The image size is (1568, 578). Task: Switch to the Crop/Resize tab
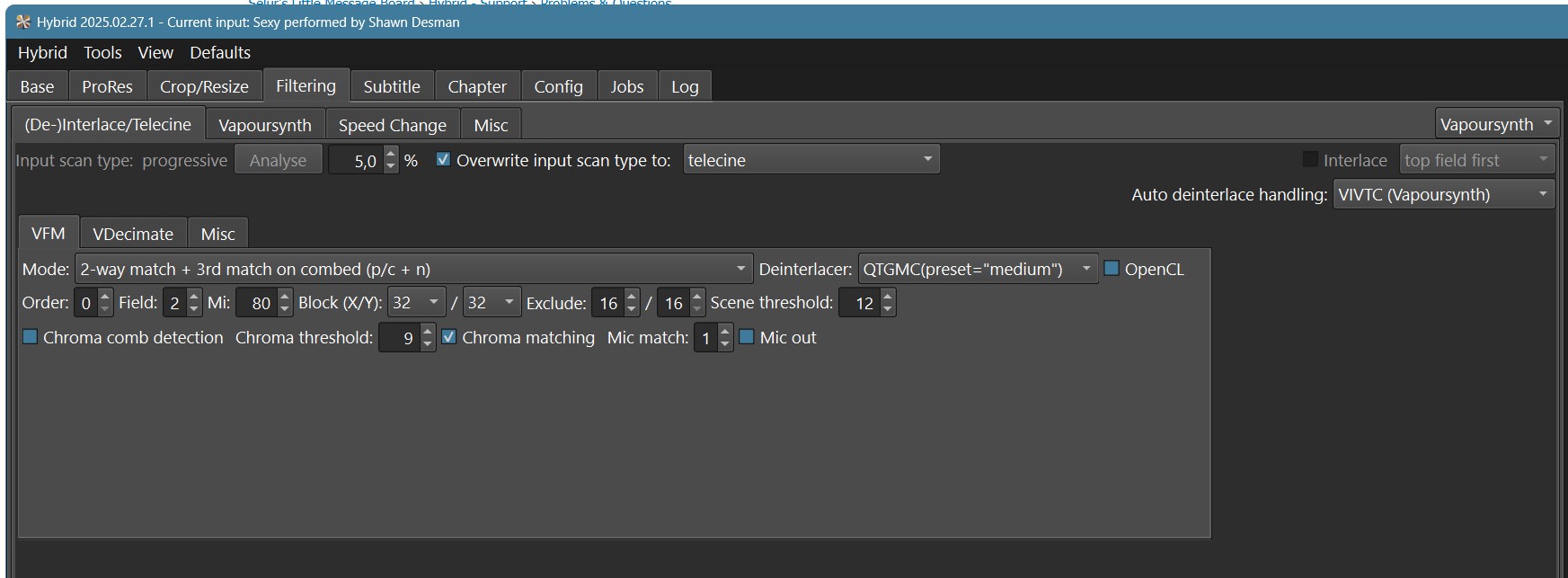204,87
